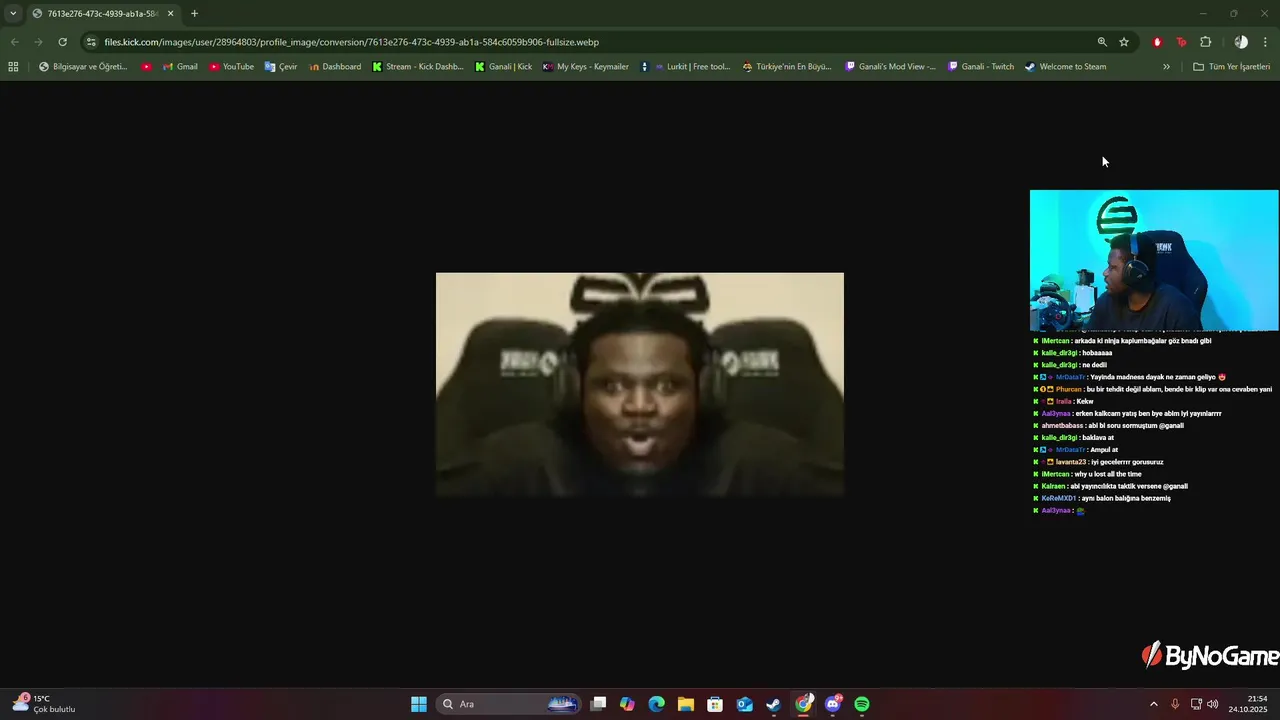Open the YouTube bookmark
1280x720 pixels.
click(x=231, y=67)
